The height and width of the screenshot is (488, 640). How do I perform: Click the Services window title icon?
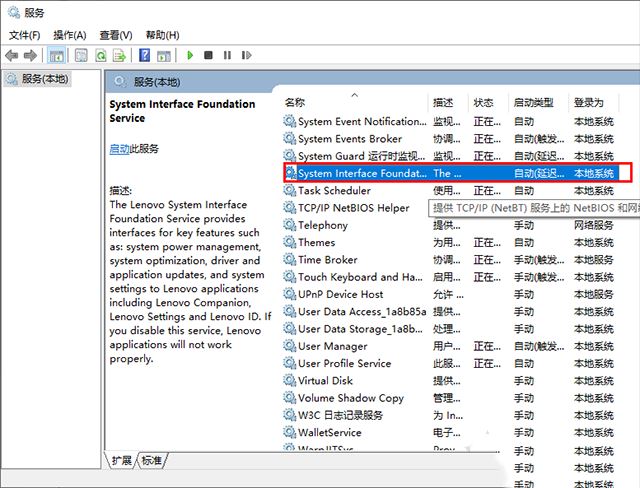[x=13, y=12]
